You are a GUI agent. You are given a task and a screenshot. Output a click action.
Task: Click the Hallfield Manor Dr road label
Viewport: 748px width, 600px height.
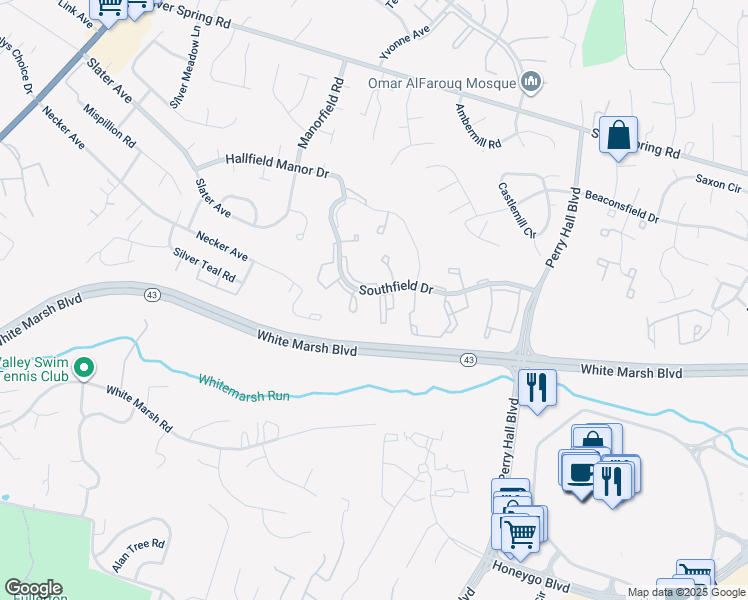[277, 165]
